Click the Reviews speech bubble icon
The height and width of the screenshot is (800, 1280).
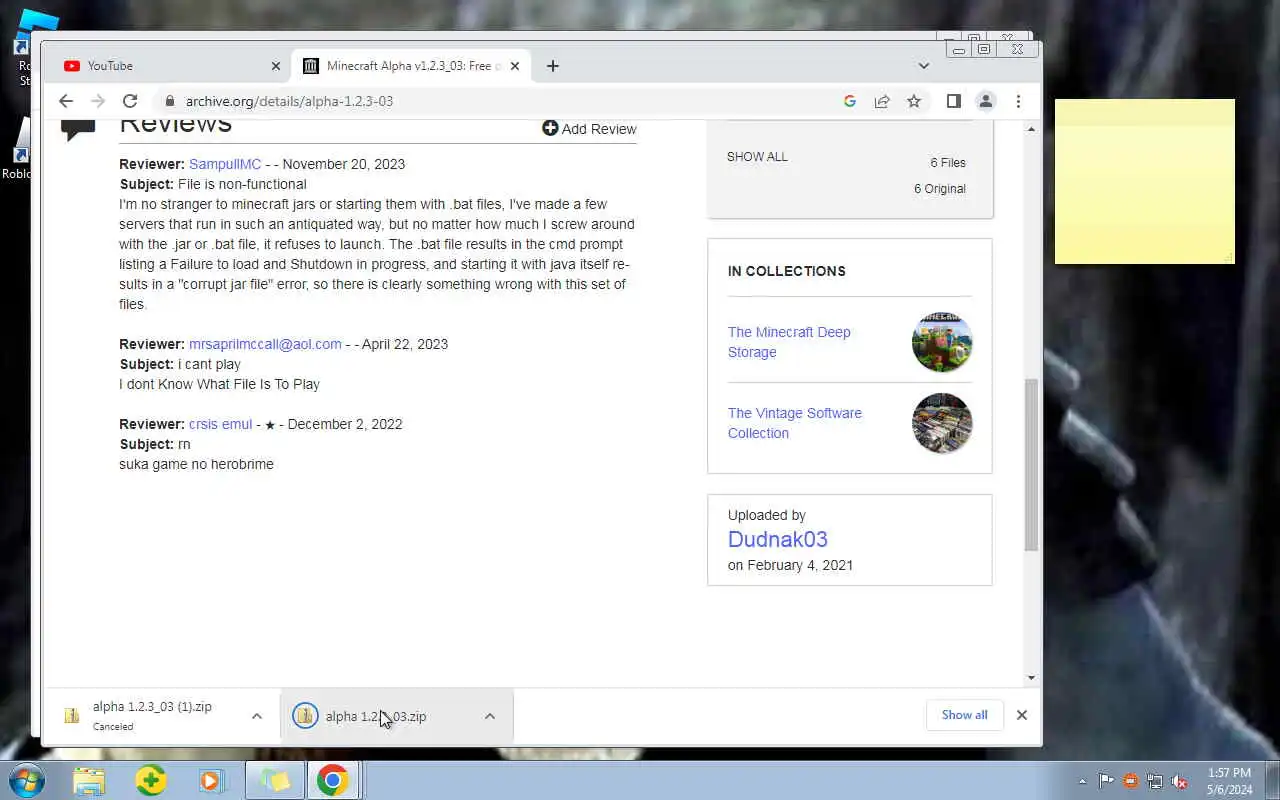[x=78, y=130]
